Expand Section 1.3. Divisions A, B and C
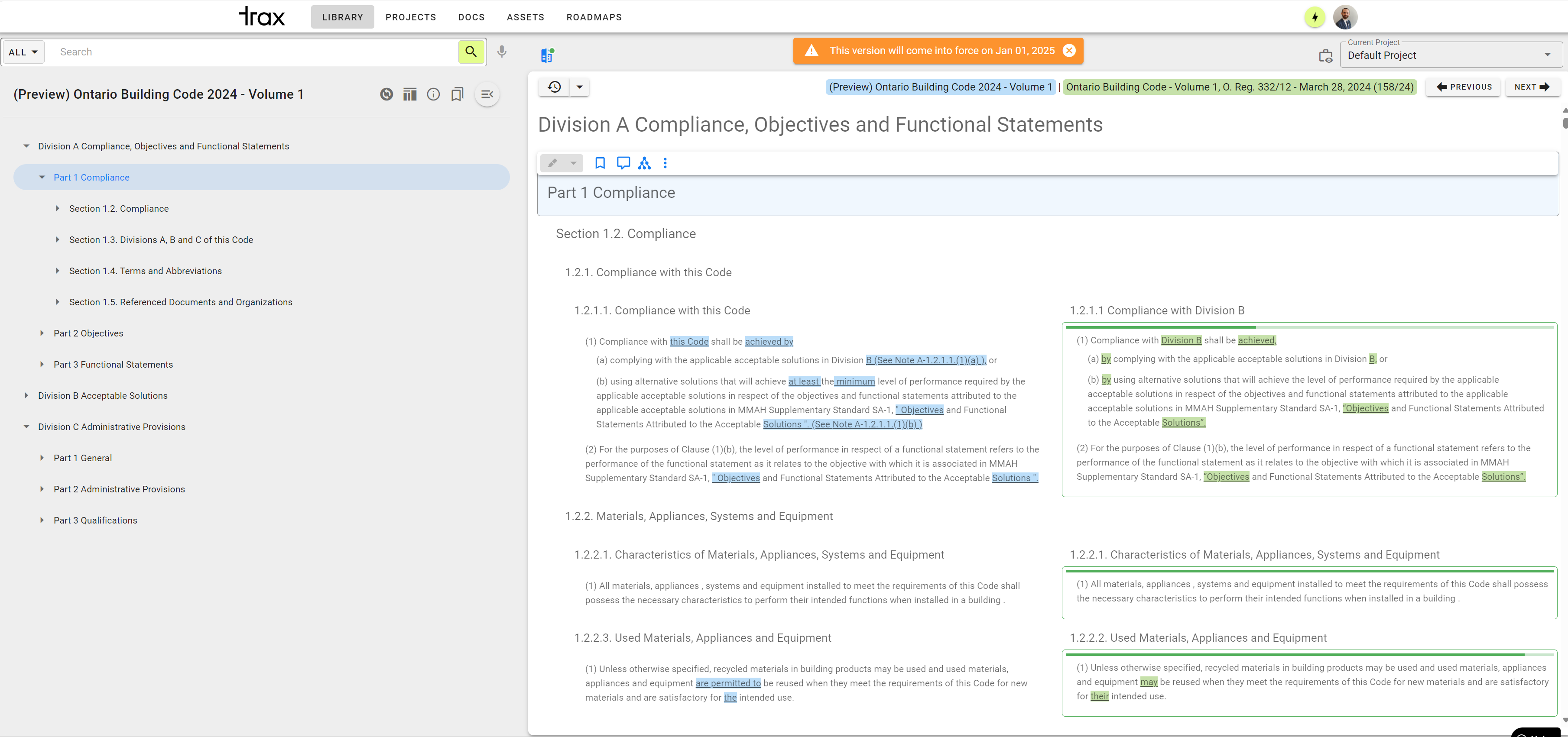 57,240
